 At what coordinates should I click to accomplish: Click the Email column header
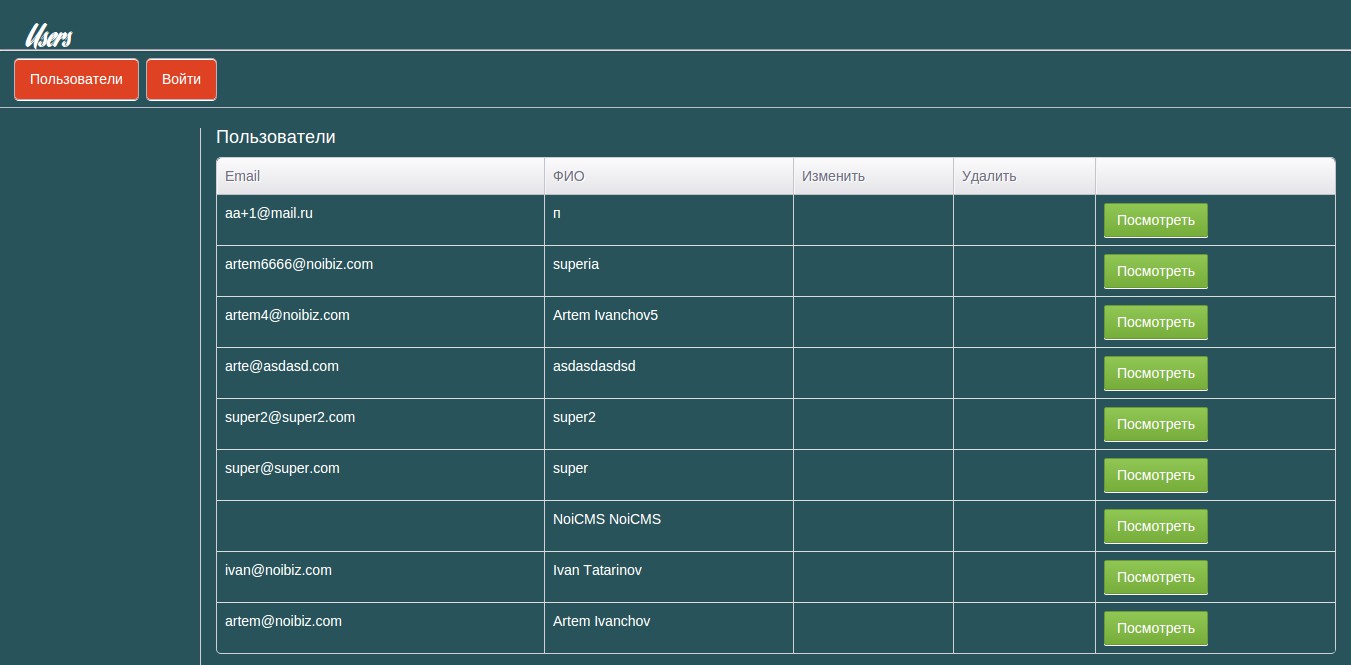pos(380,176)
